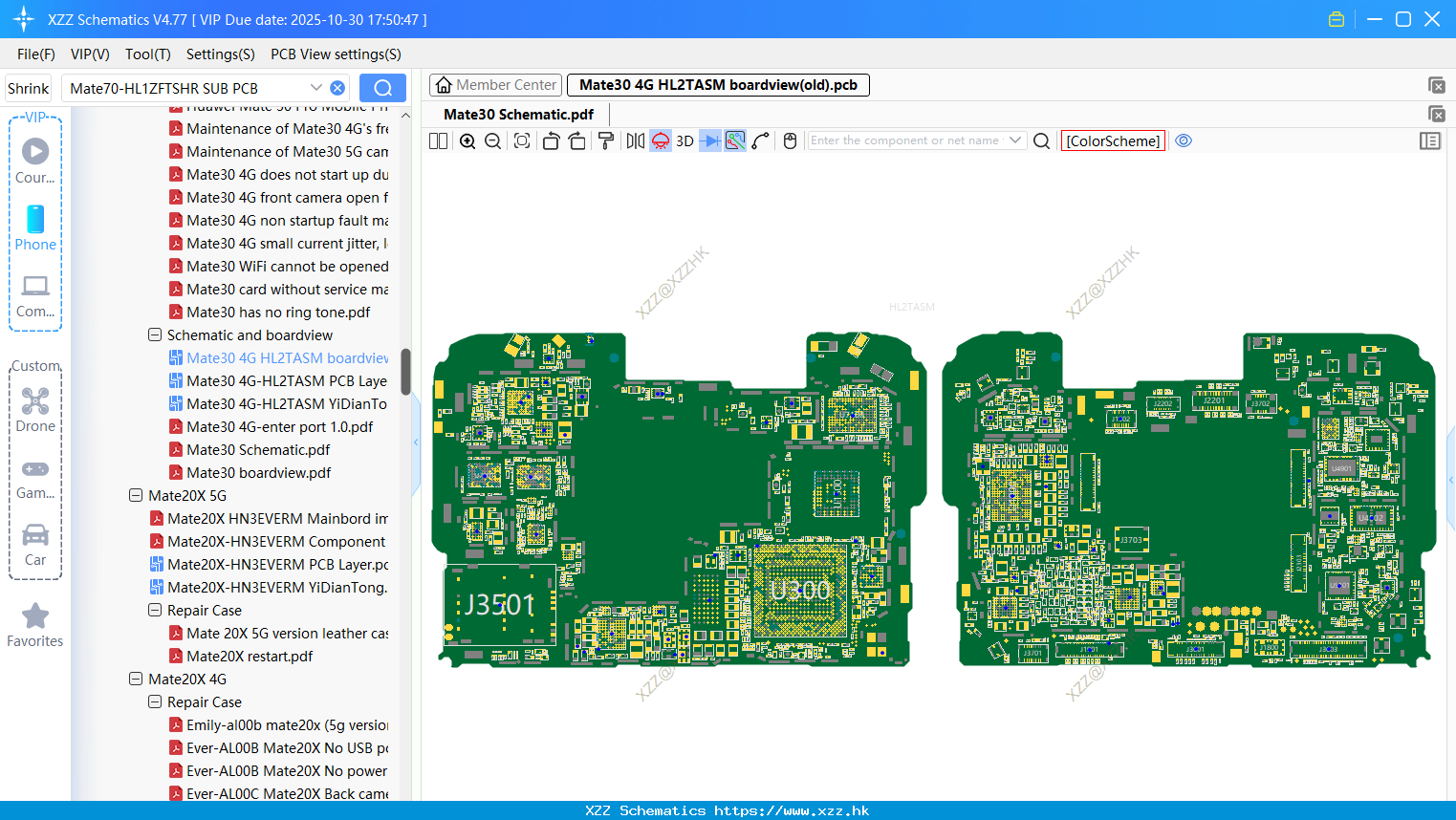1456x820 pixels.
Task: Open PCB View settings(S) menu
Action: [x=336, y=54]
